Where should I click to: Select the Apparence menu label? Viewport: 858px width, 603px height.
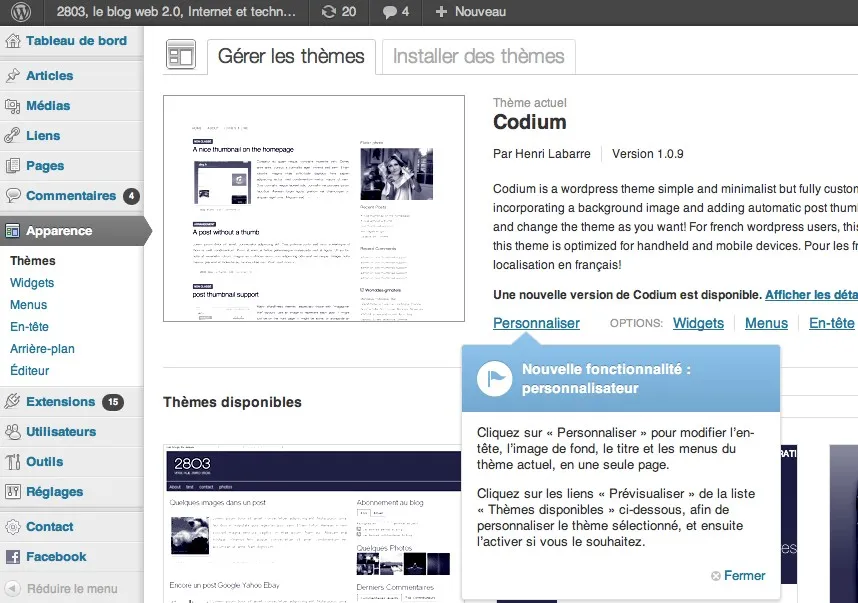(59, 231)
